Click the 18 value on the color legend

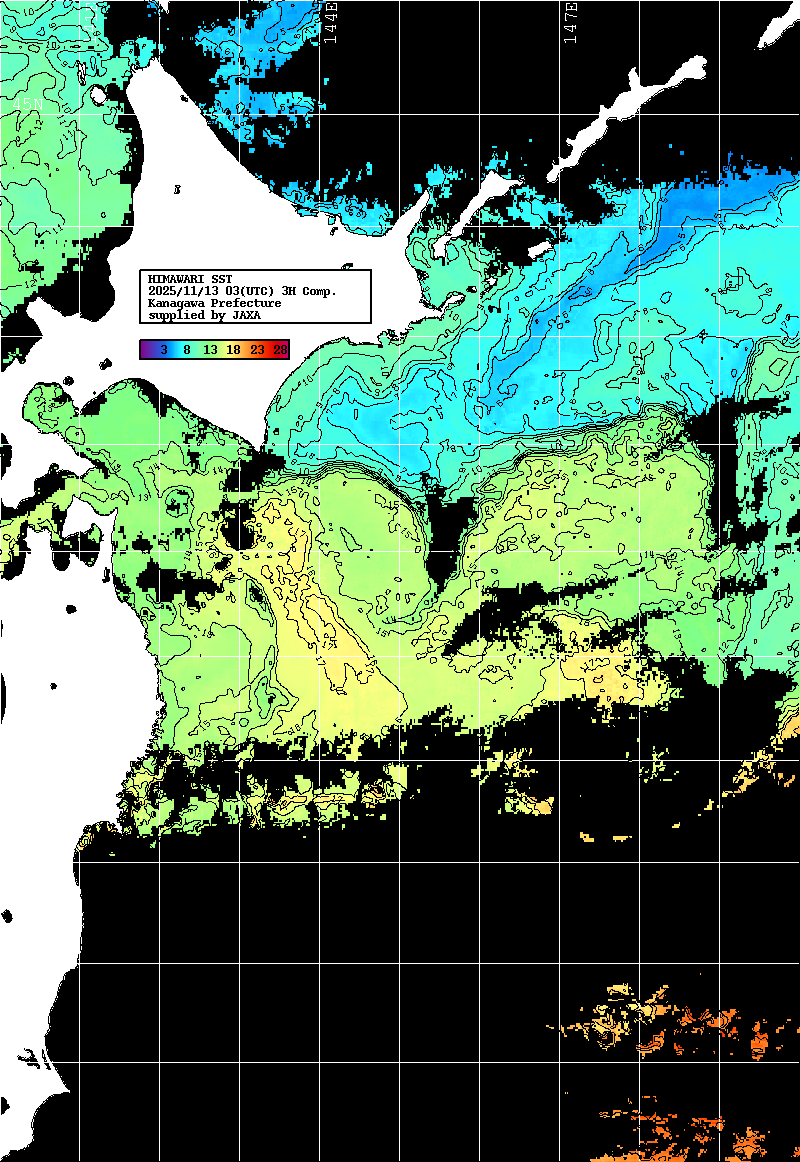click(233, 349)
